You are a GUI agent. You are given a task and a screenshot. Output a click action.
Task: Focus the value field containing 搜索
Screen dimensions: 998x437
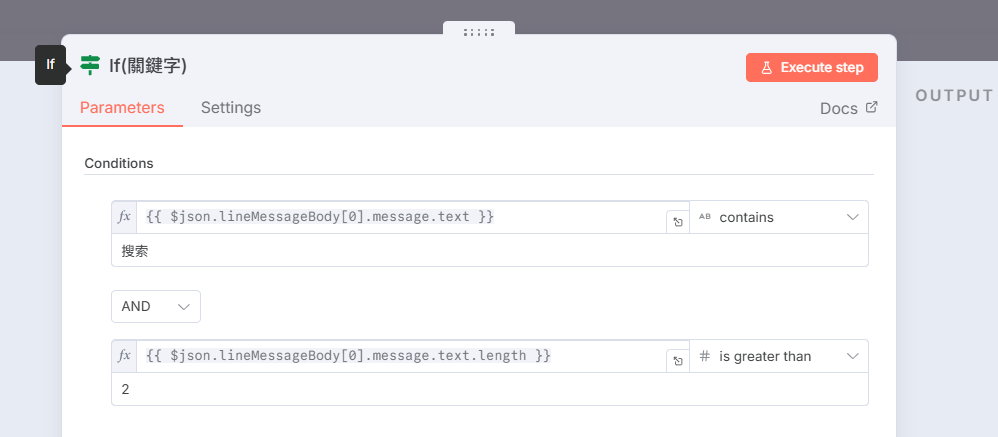(489, 251)
